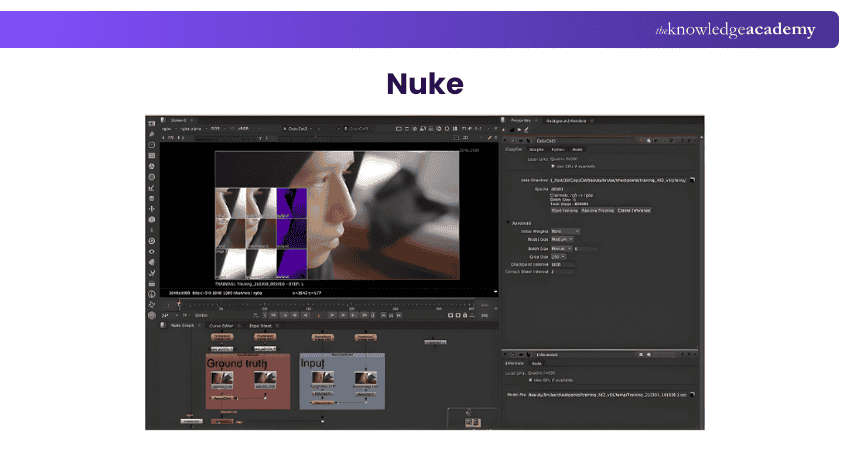
Task: Select the Ground truth backdrop node
Action: point(248,381)
